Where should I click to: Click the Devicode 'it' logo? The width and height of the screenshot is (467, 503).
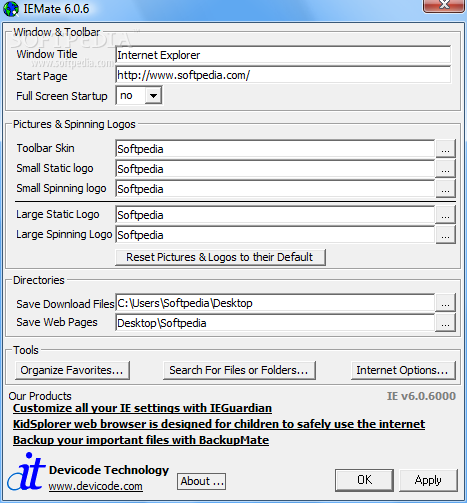pos(26,471)
